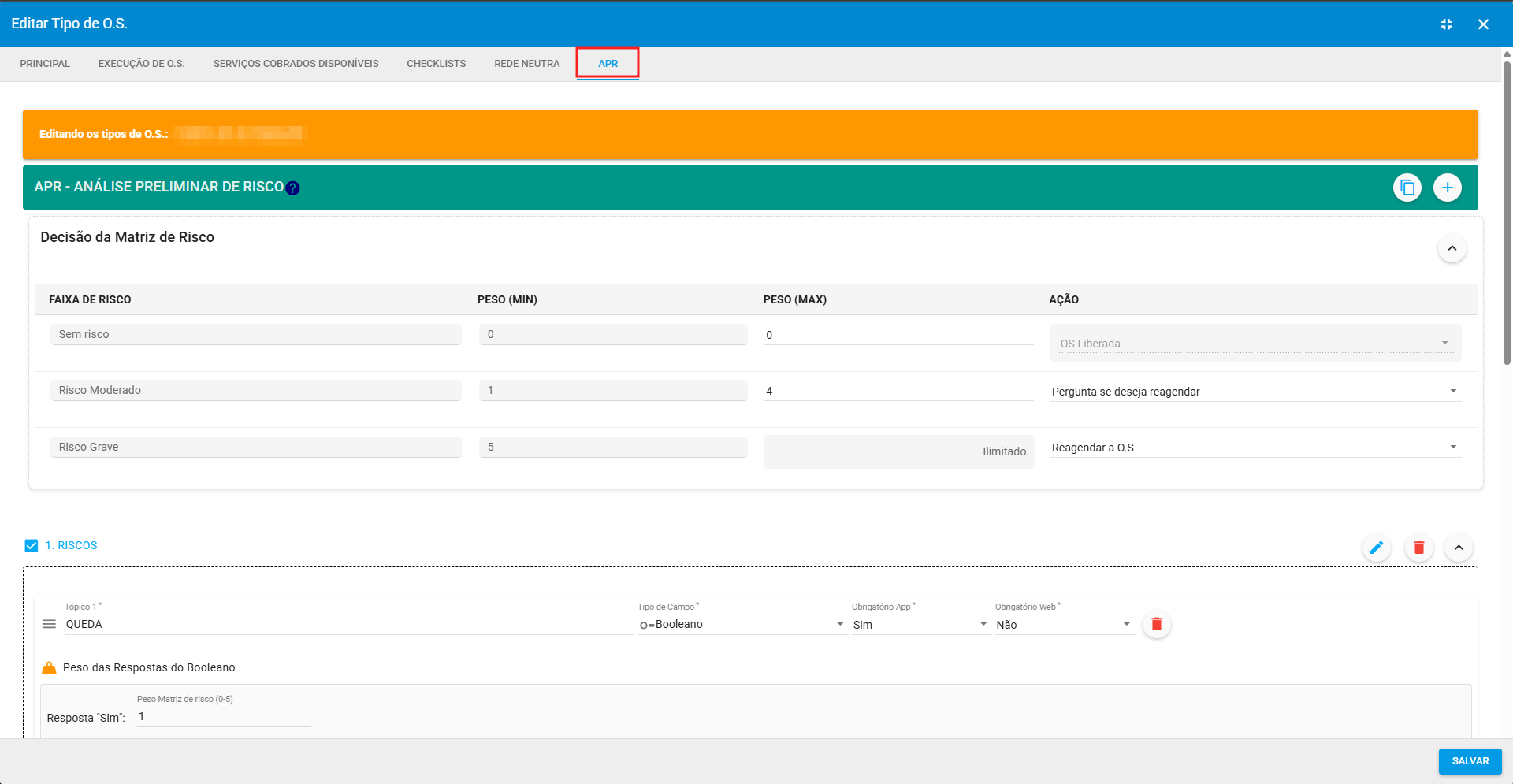The width and height of the screenshot is (1513, 784).
Task: Open help icon beside APR title
Action: [x=292, y=188]
